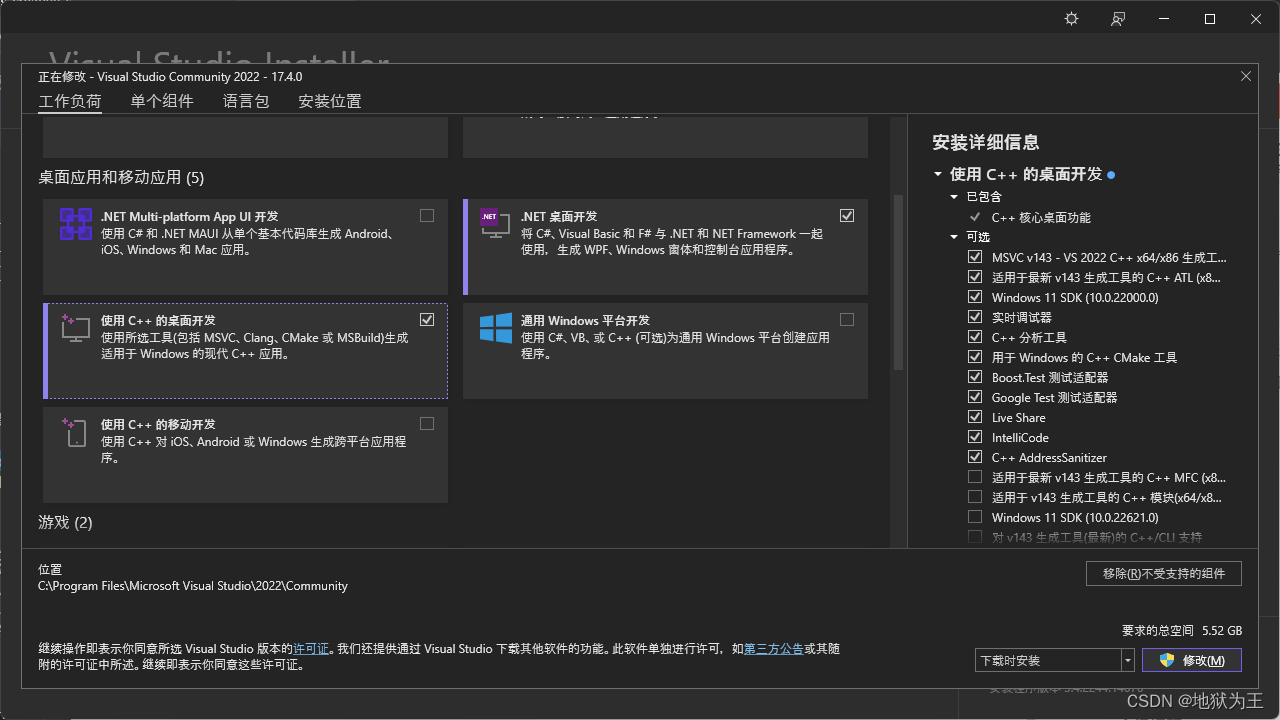
Task: Check the .NET Multi-platform App UI workload
Action: 427,215
